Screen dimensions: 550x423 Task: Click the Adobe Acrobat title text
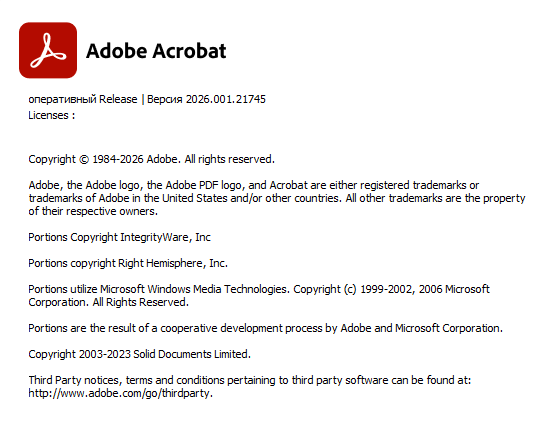[156, 51]
